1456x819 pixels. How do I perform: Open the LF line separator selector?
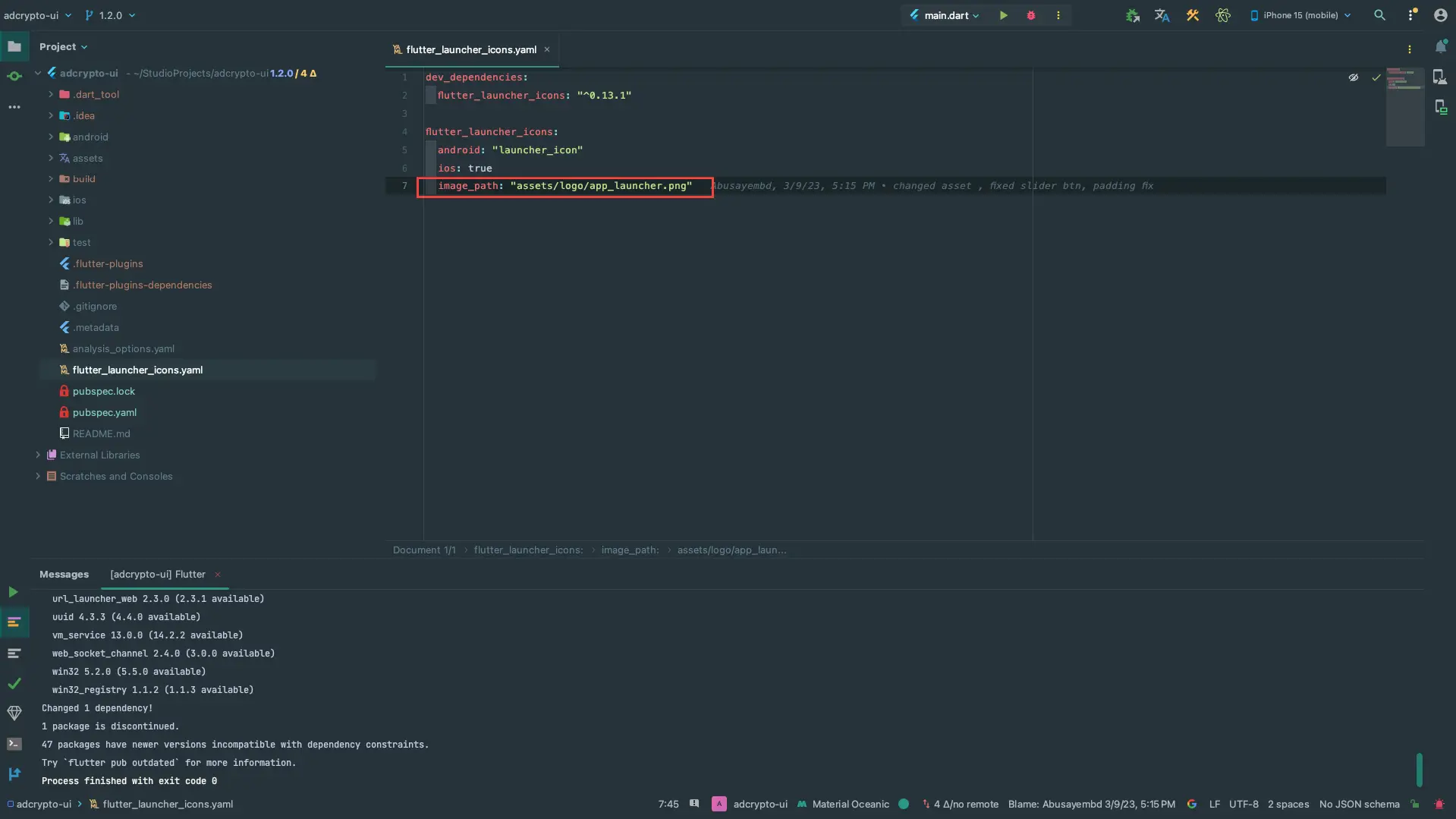click(1214, 804)
